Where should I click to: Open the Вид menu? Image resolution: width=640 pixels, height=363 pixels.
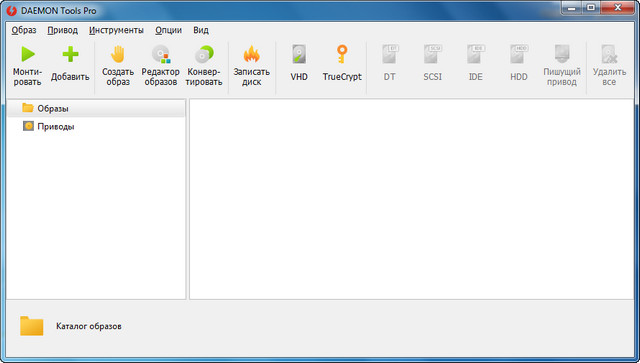coord(201,30)
